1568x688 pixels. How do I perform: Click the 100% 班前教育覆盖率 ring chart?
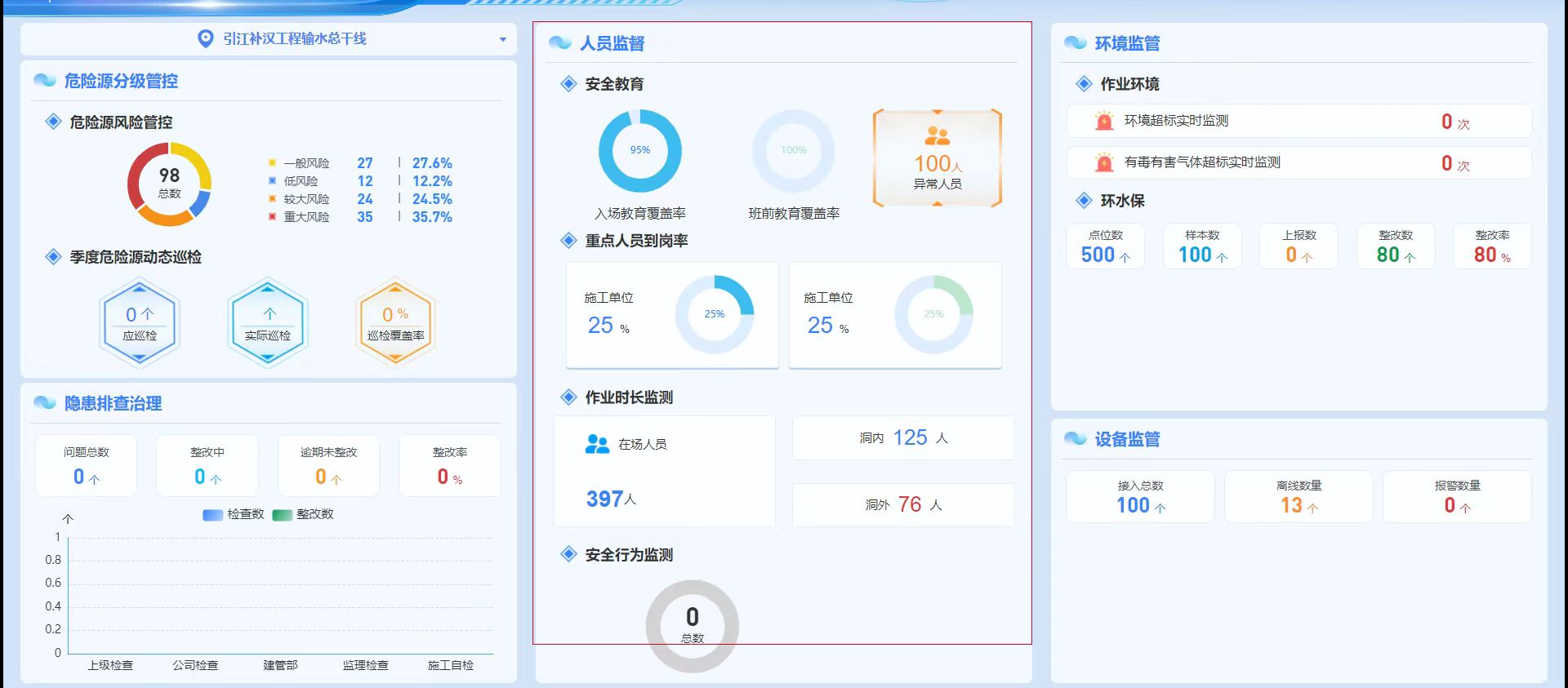[x=794, y=151]
